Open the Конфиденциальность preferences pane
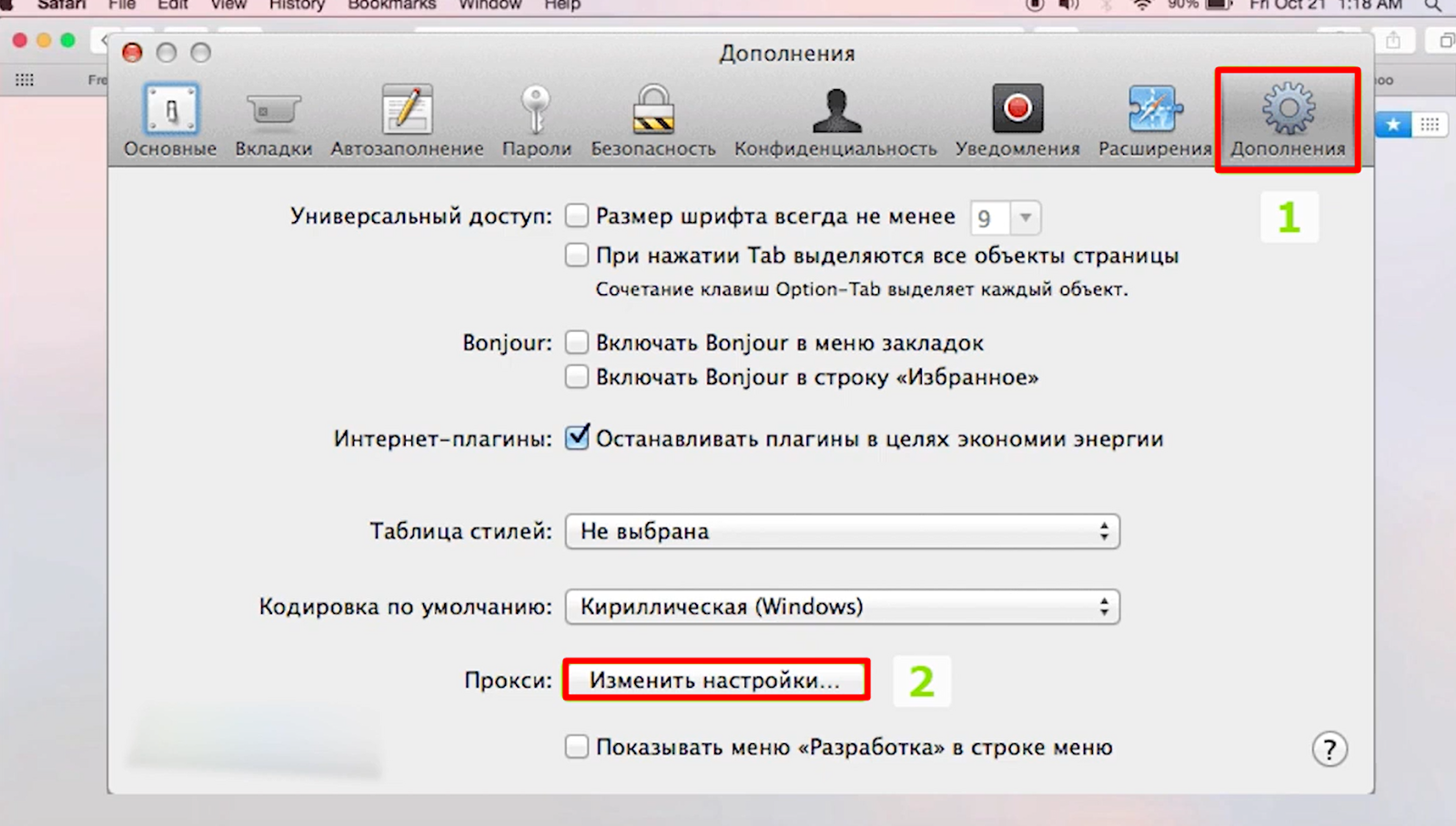This screenshot has width=1456, height=826. (835, 120)
